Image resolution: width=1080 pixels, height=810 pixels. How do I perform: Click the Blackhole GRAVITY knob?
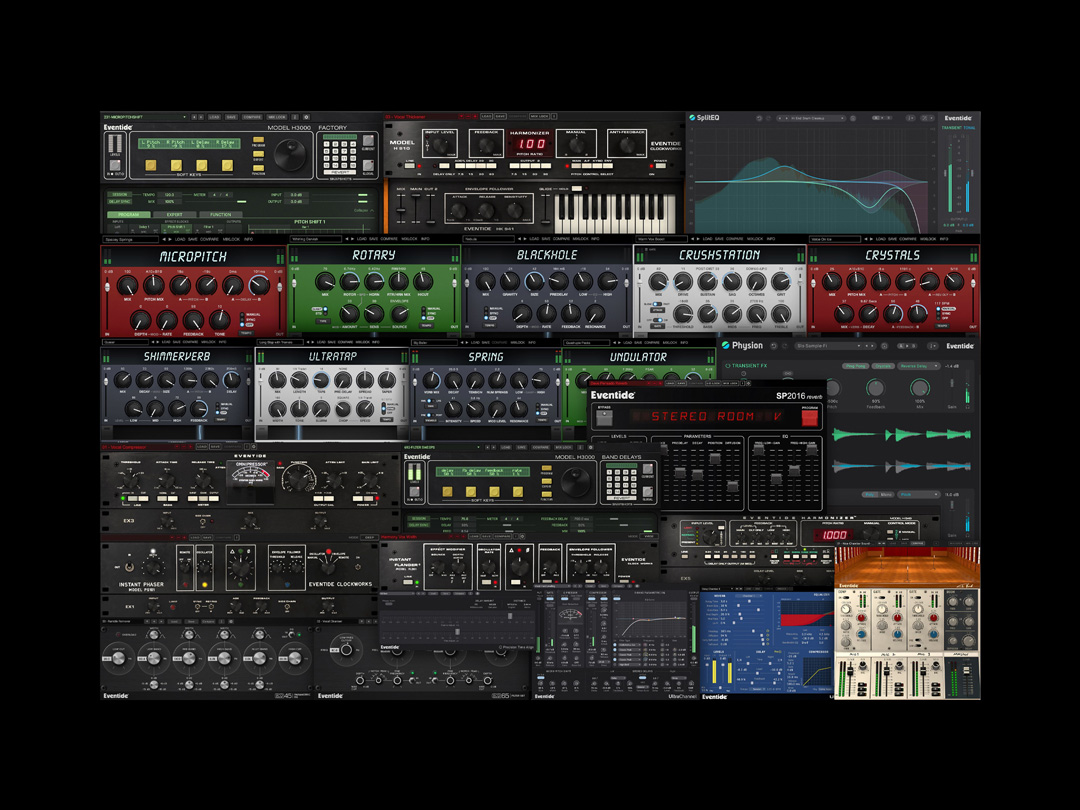[509, 281]
